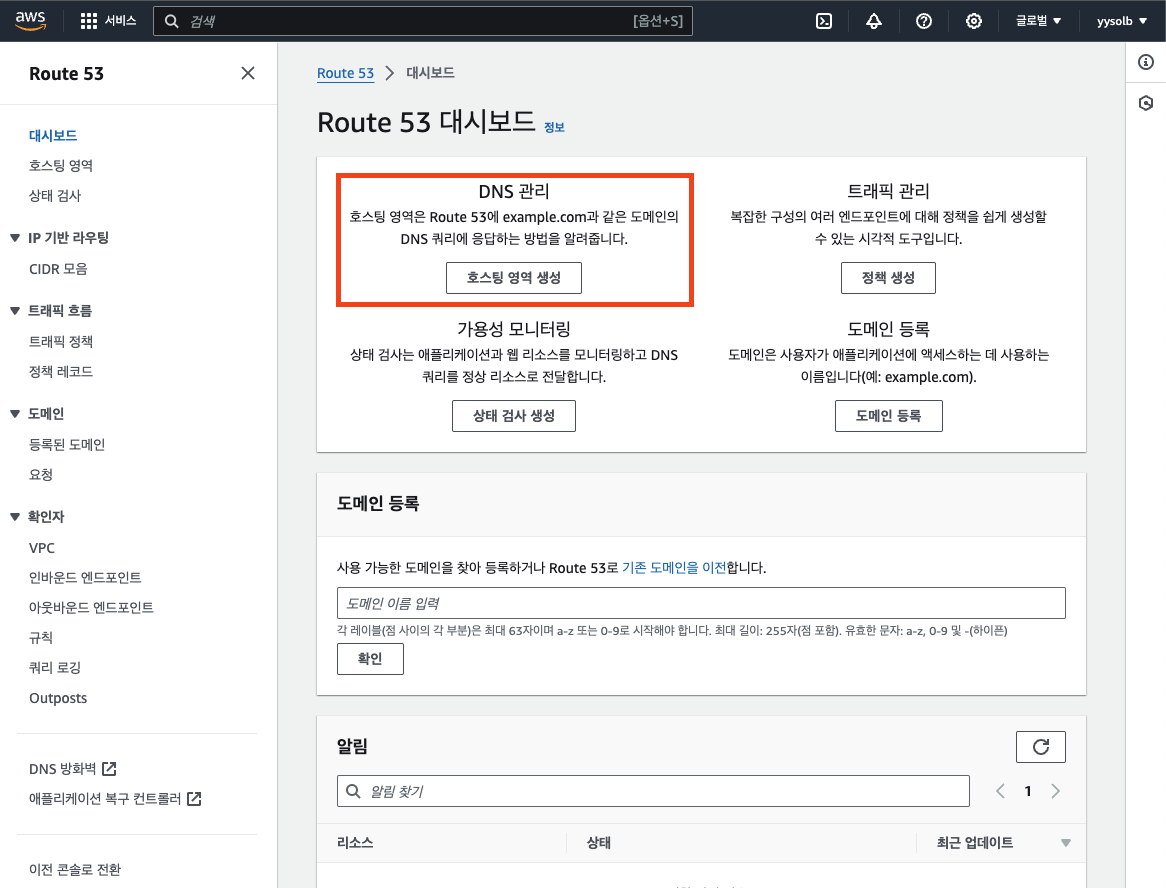The height and width of the screenshot is (888, 1166).
Task: Click the 상태 column header
Action: [x=599, y=843]
